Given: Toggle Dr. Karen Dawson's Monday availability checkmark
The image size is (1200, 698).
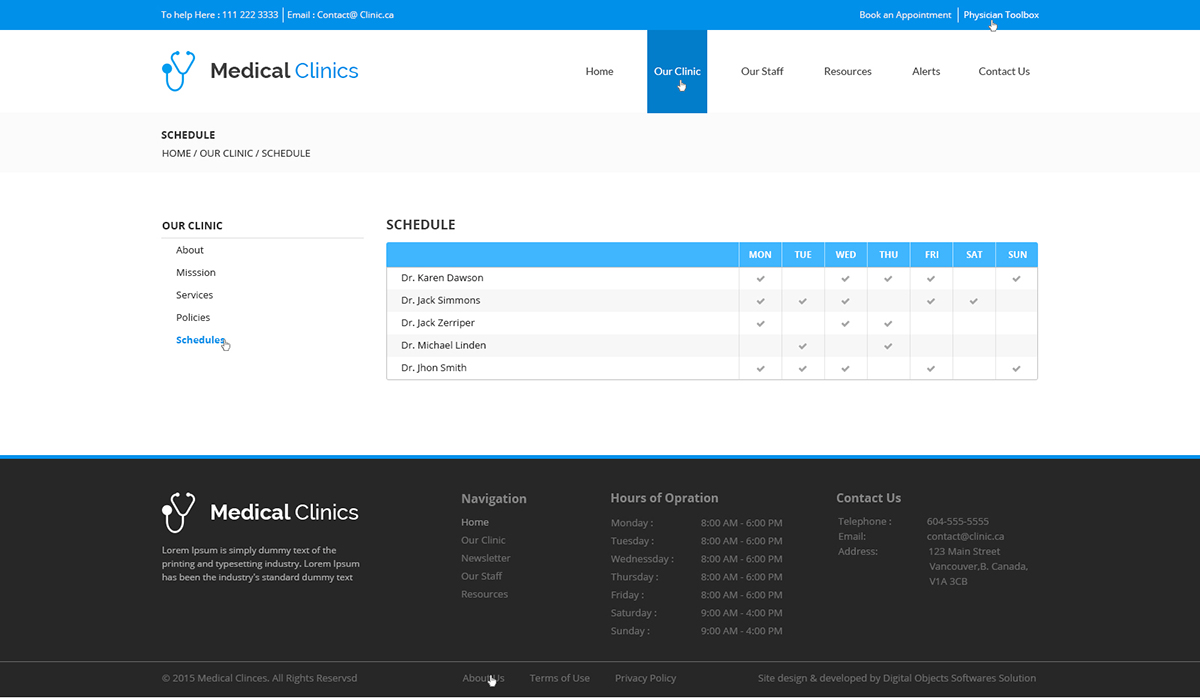Looking at the screenshot, I should click(760, 277).
